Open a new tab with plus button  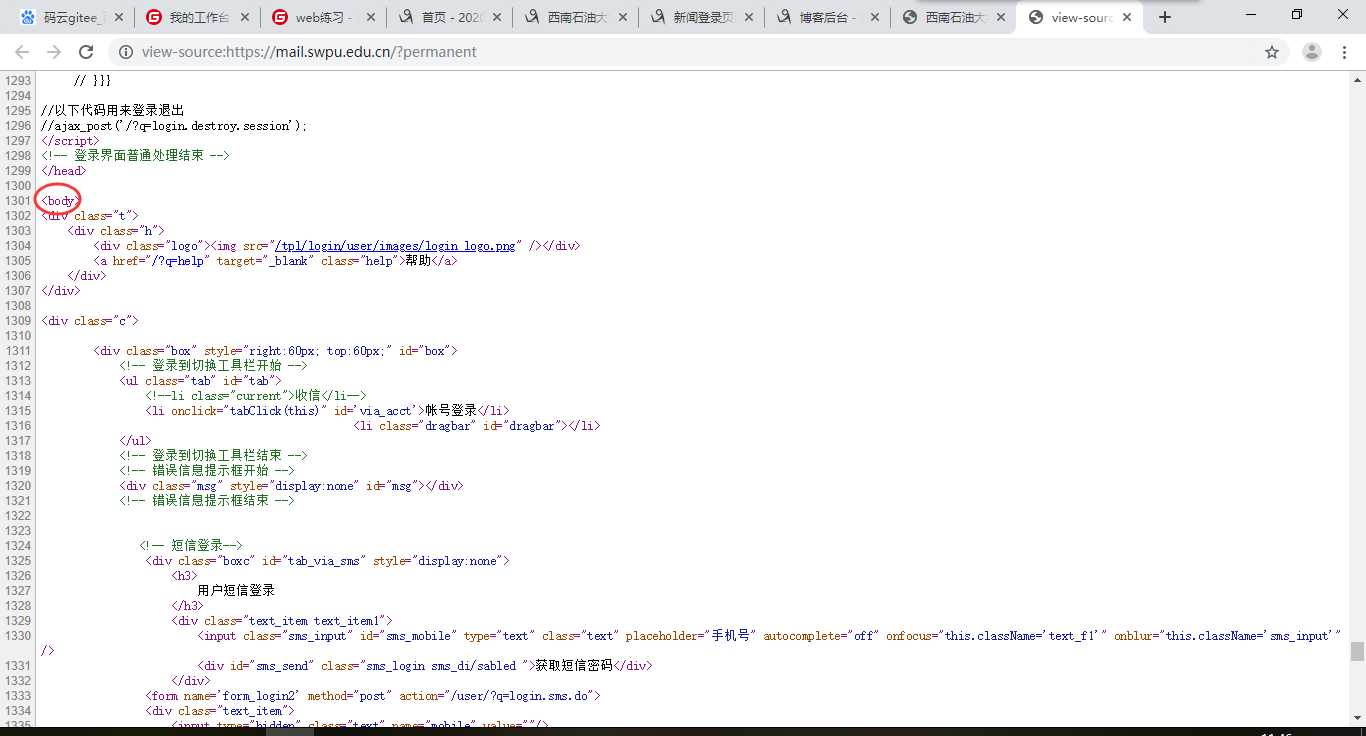tap(1164, 17)
